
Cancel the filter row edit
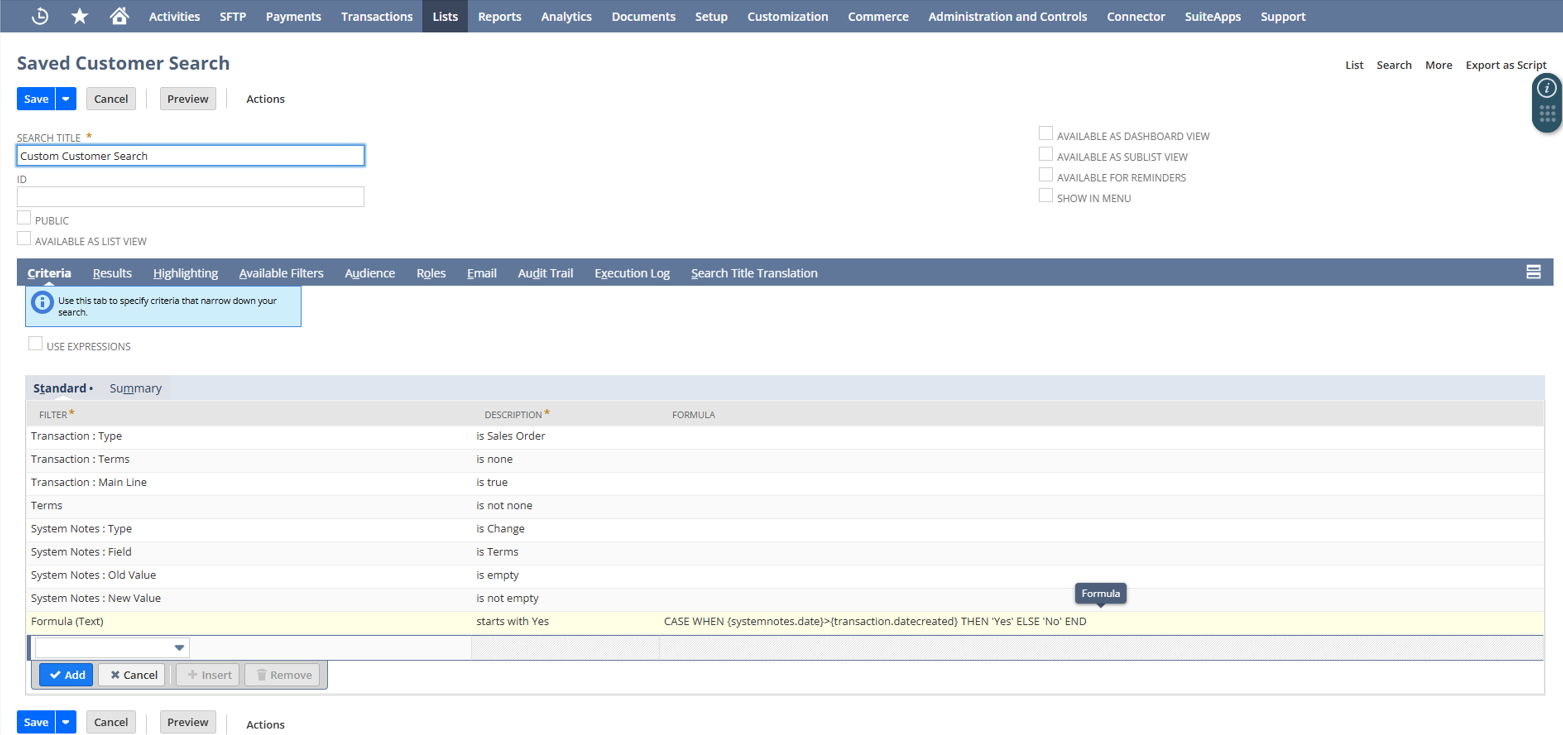(x=132, y=675)
